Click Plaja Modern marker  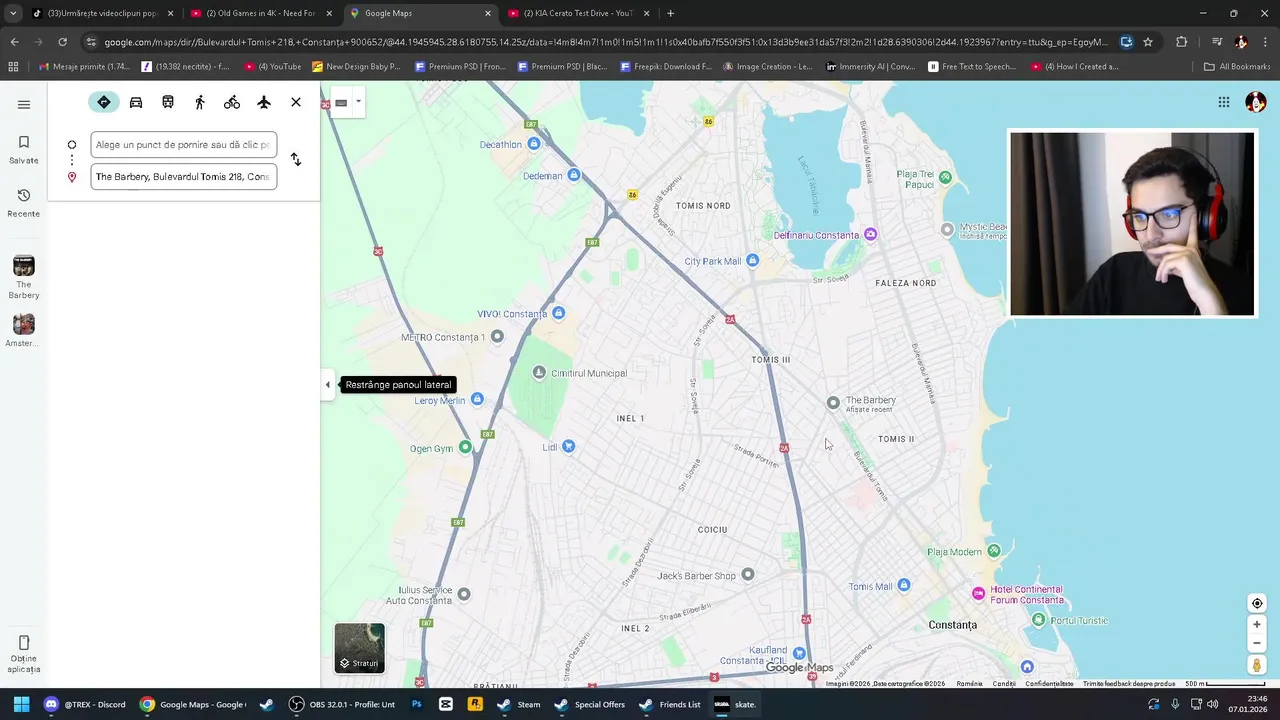click(993, 550)
